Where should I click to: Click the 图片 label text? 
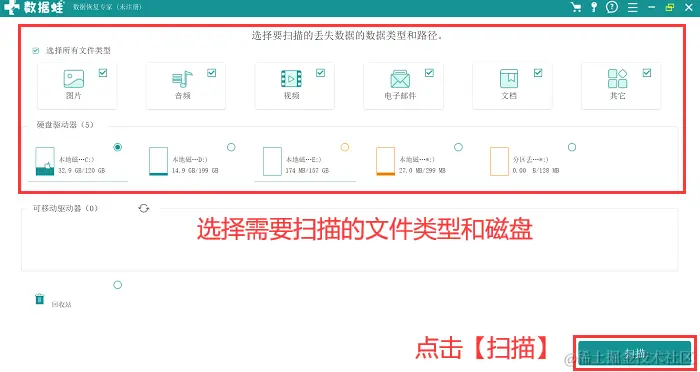74,96
